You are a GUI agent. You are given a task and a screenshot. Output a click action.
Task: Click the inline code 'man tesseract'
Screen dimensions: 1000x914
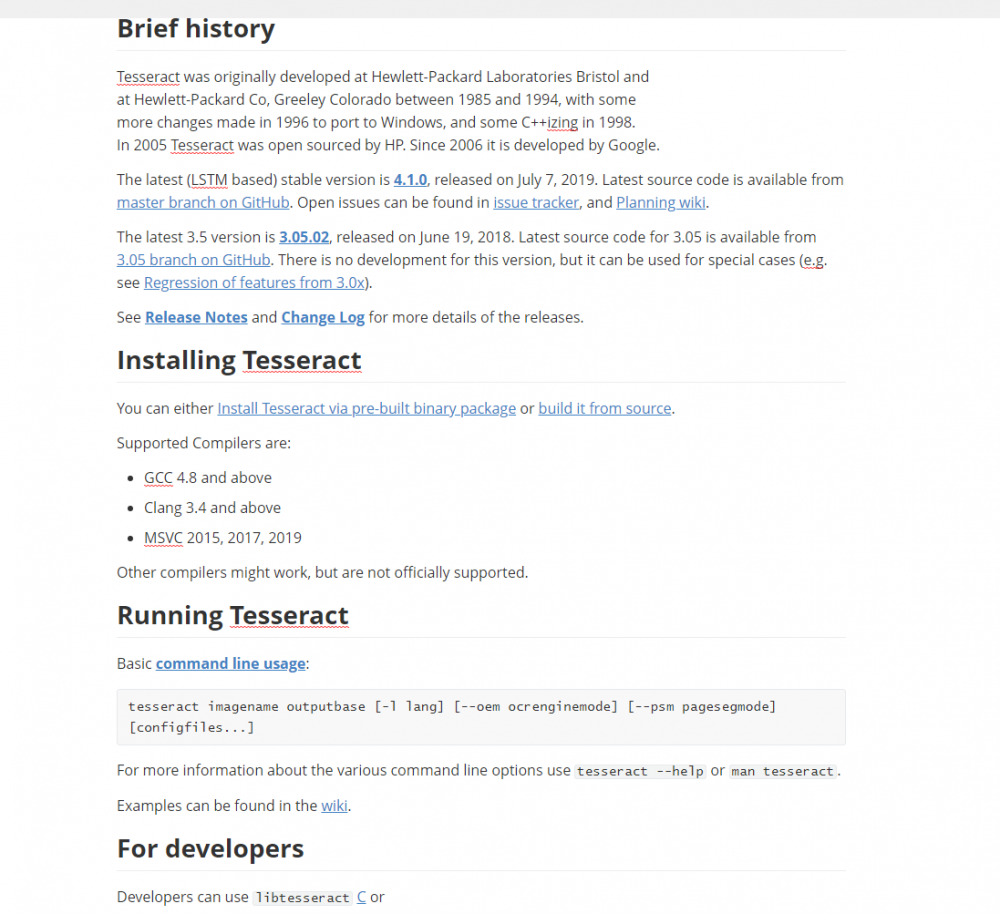(x=782, y=771)
